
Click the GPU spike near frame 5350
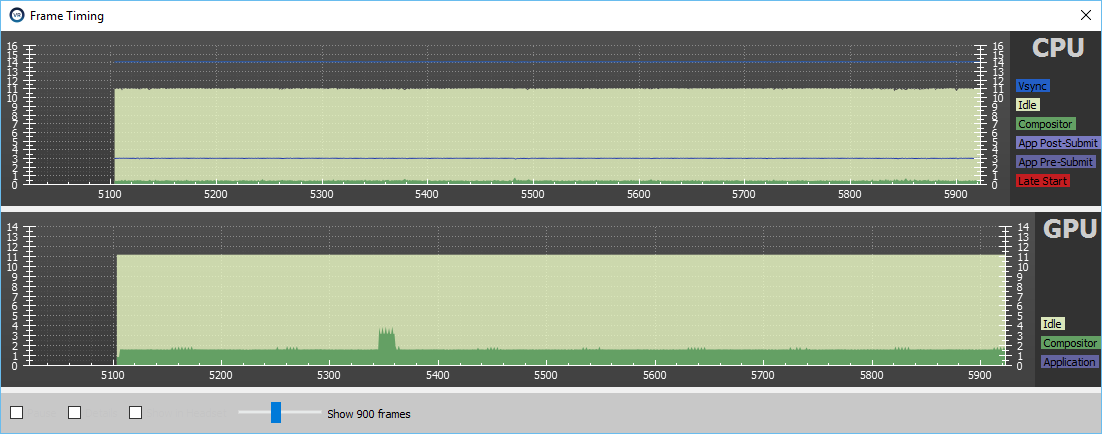point(387,340)
